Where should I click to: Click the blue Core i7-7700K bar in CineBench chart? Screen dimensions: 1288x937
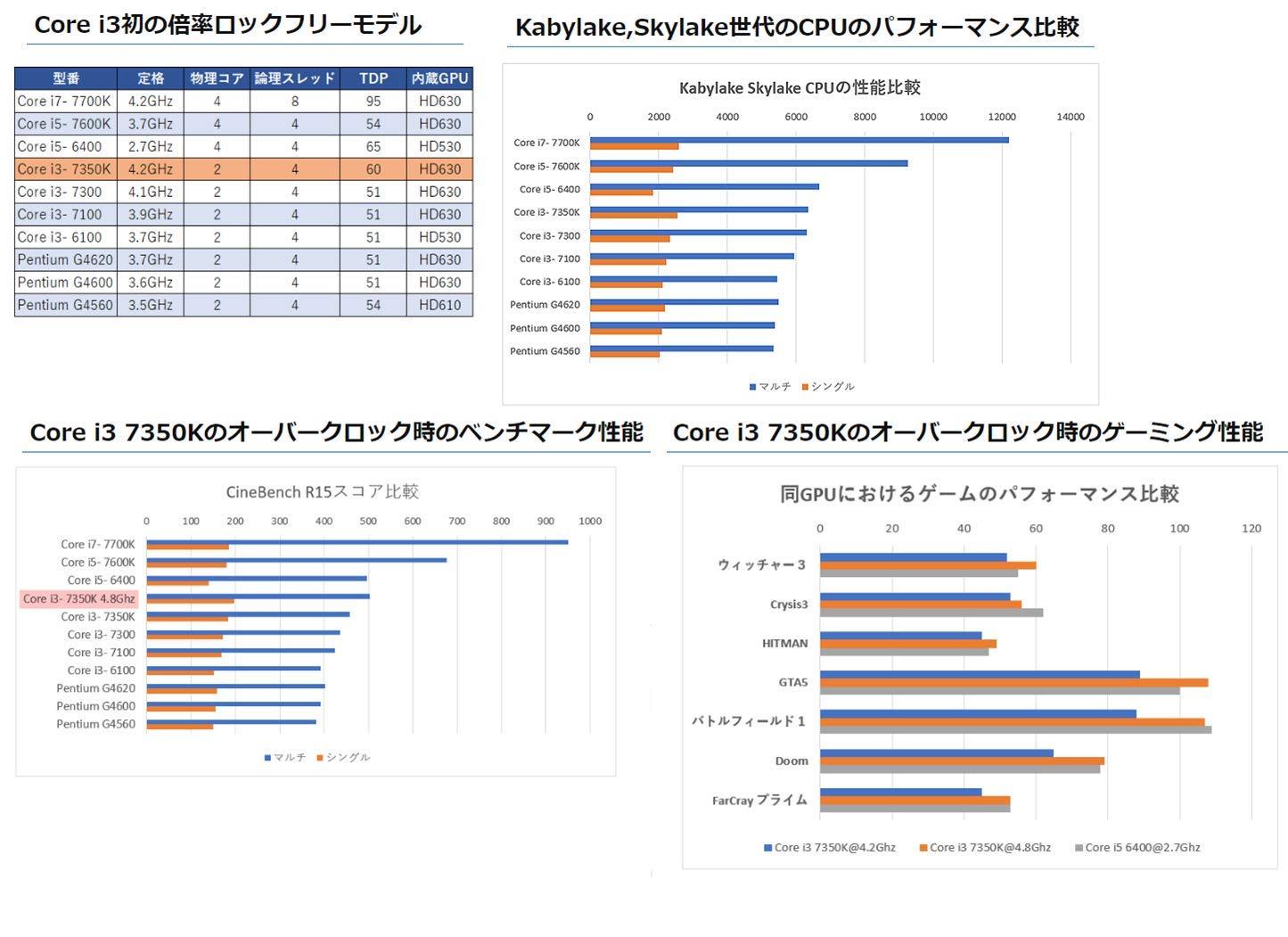357,542
